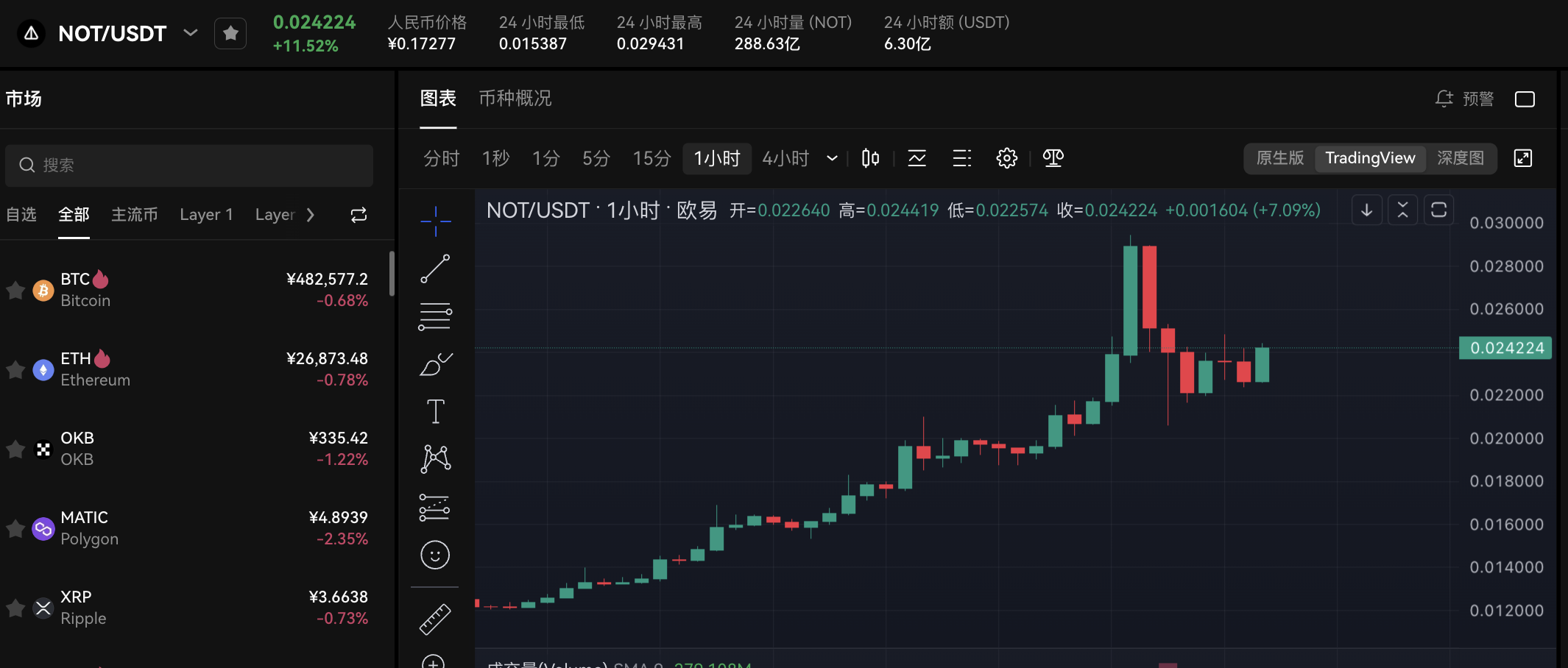Viewport: 1568px width, 668px height.
Task: Open the candlestick chart style icon
Action: (870, 158)
